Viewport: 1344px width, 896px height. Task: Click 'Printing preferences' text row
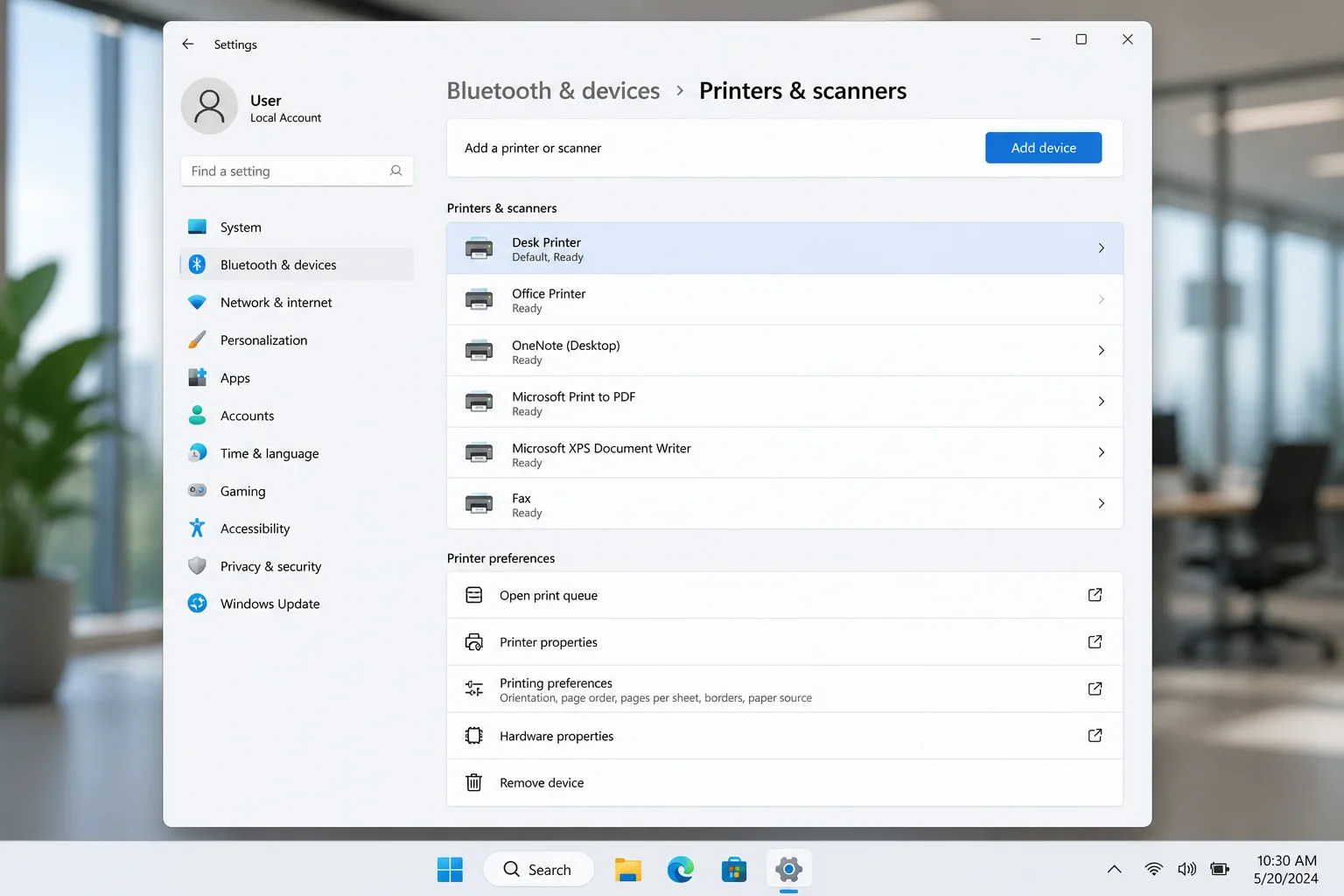pos(785,689)
